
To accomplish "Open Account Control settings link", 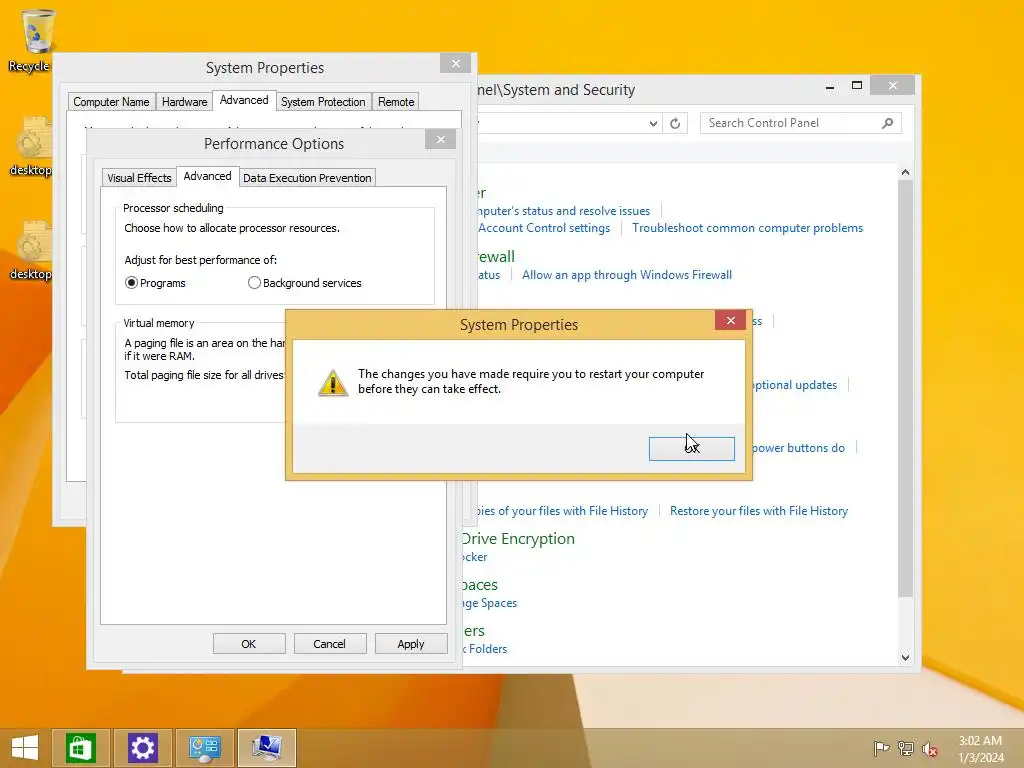I will coord(543,228).
